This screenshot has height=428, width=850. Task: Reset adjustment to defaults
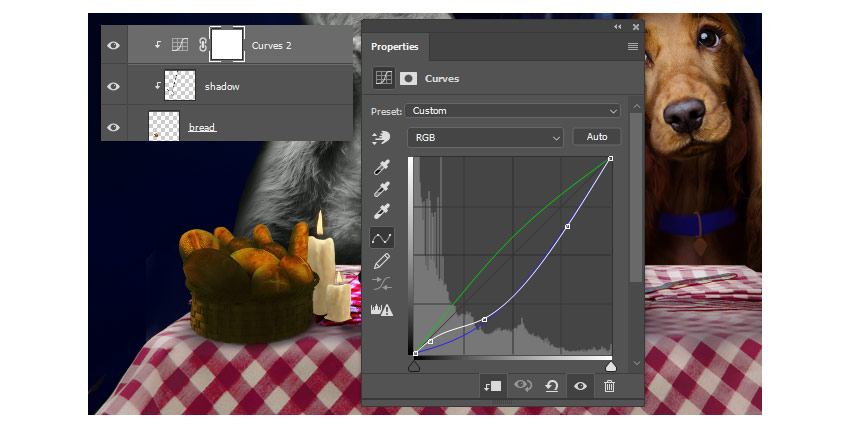552,386
